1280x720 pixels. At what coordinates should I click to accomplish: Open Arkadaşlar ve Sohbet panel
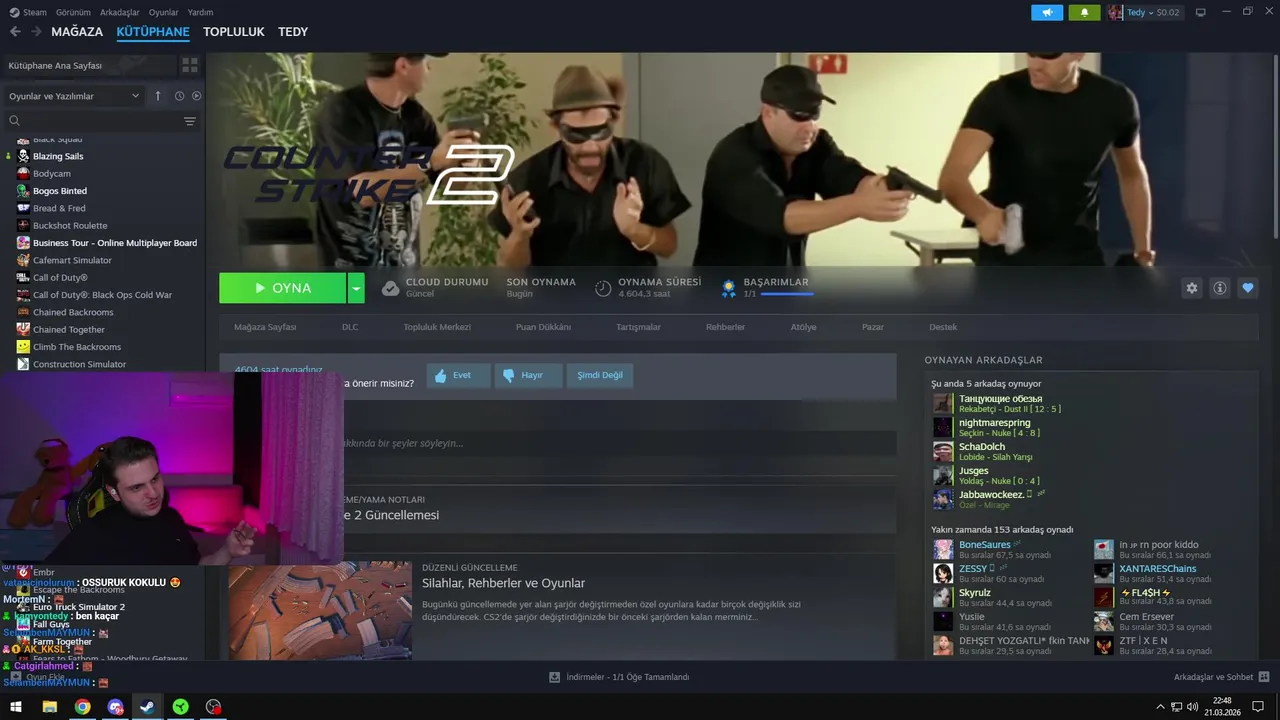point(1221,677)
